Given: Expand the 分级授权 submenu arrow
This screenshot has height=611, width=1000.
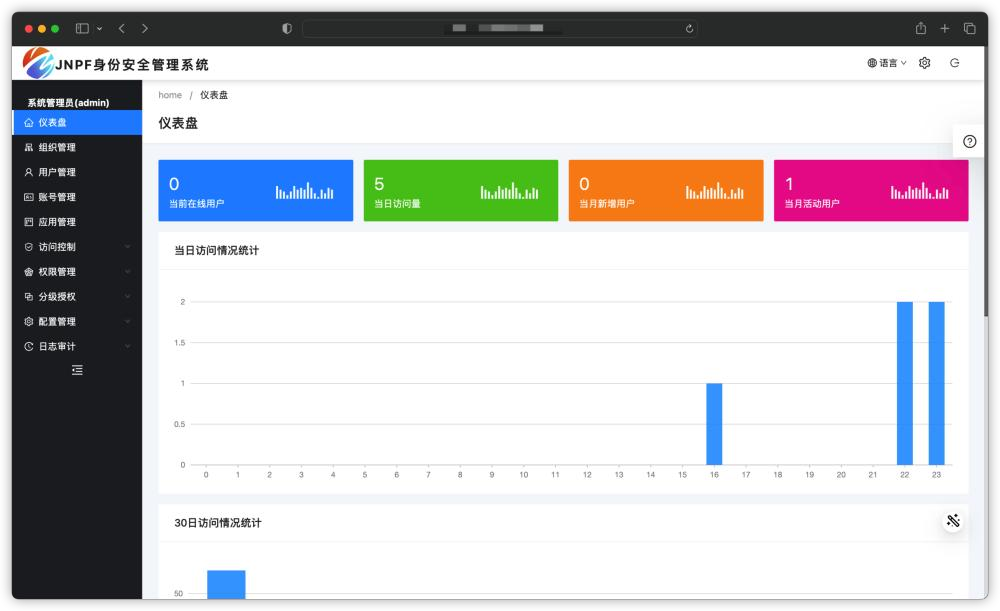Looking at the screenshot, I should tap(128, 297).
